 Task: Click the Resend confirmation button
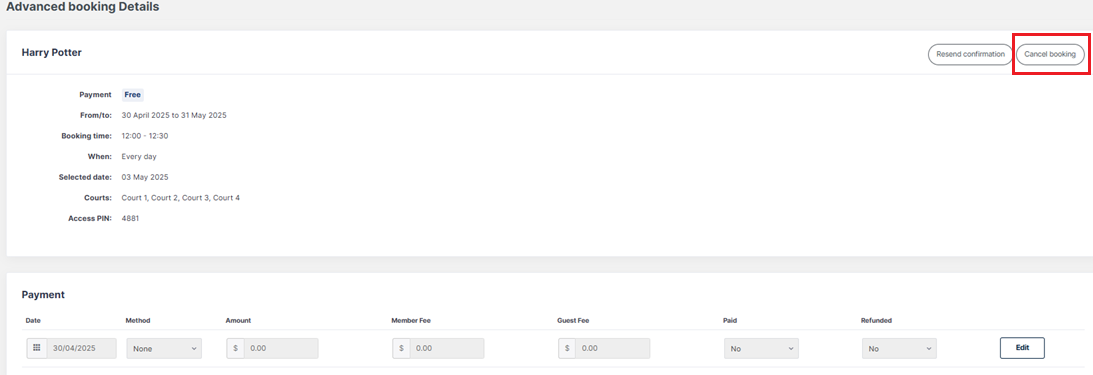pyautogui.click(x=970, y=54)
